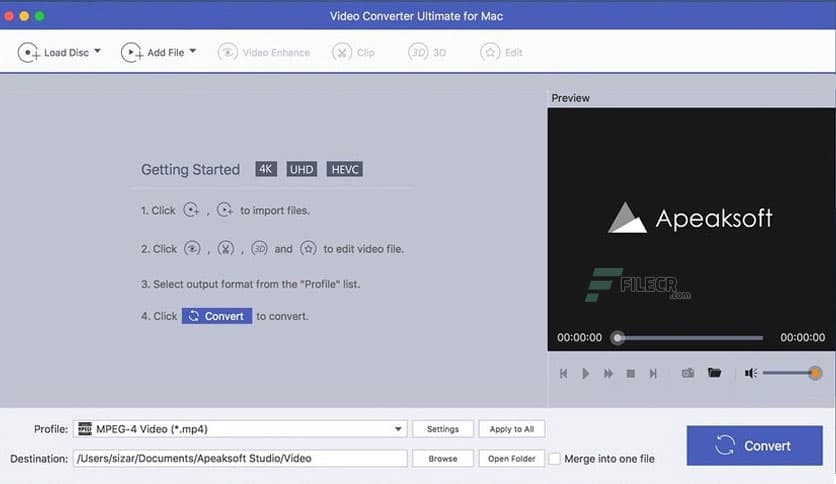This screenshot has height=484, width=836.
Task: Fast forward the preview video
Action: (608, 374)
